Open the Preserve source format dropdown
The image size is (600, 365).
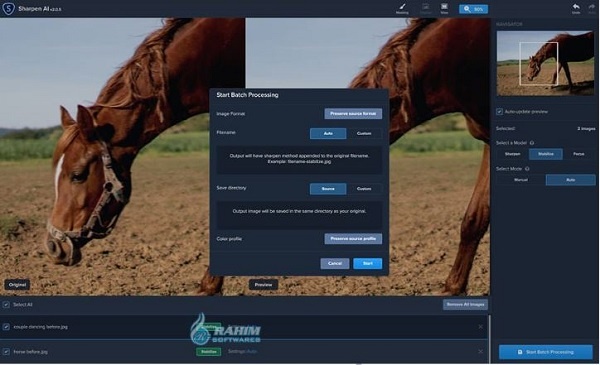[353, 114]
